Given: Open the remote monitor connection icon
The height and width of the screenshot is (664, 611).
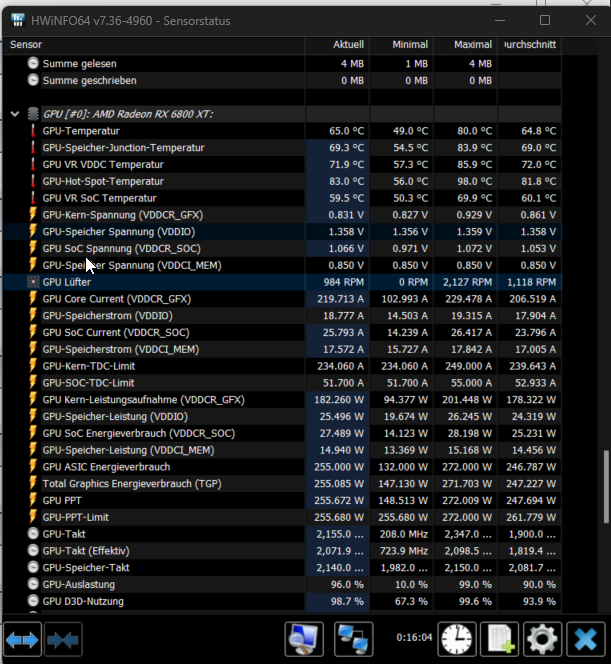Looking at the screenshot, I should [x=304, y=639].
